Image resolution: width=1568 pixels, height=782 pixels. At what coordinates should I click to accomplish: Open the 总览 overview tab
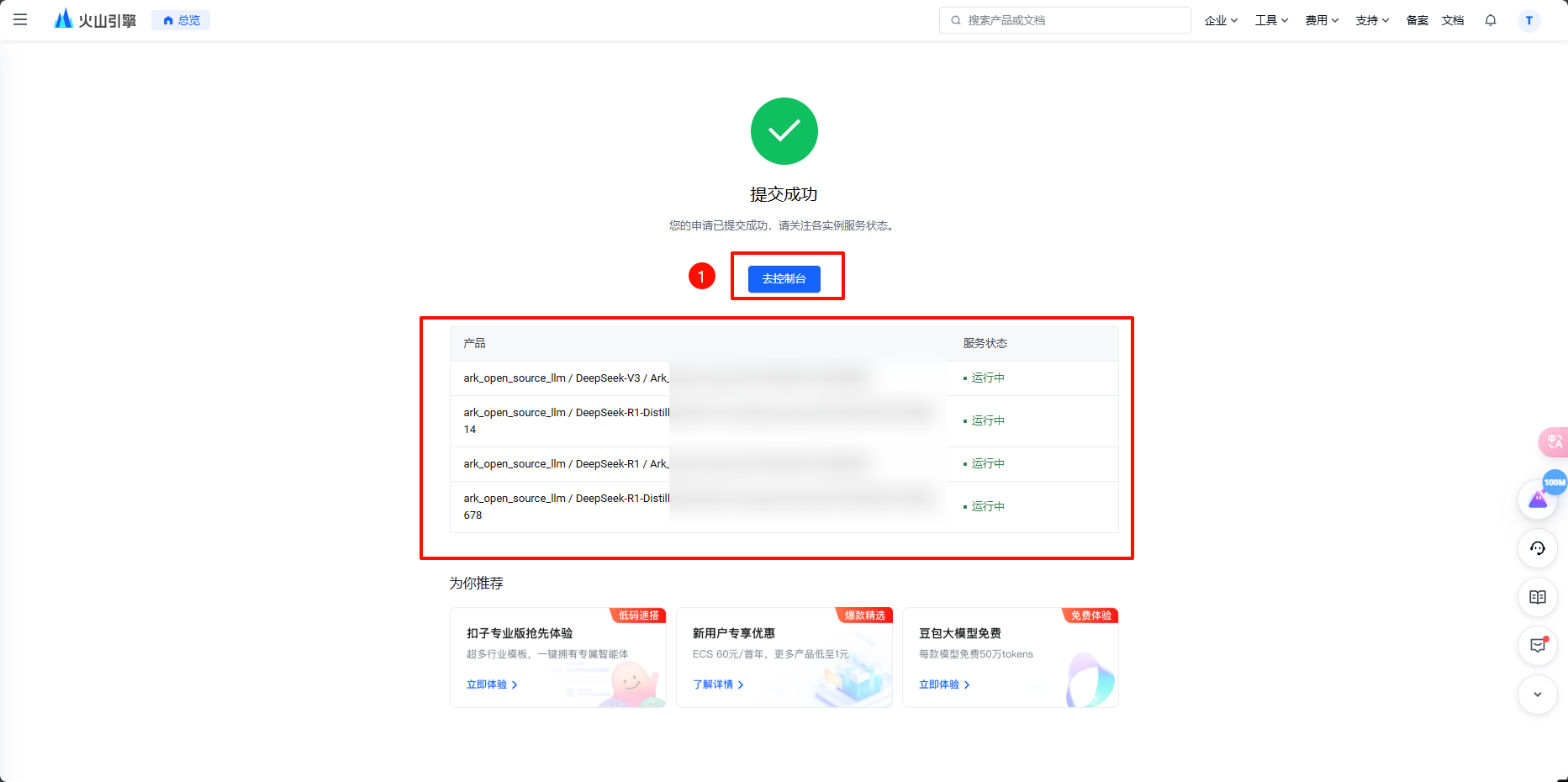181,20
